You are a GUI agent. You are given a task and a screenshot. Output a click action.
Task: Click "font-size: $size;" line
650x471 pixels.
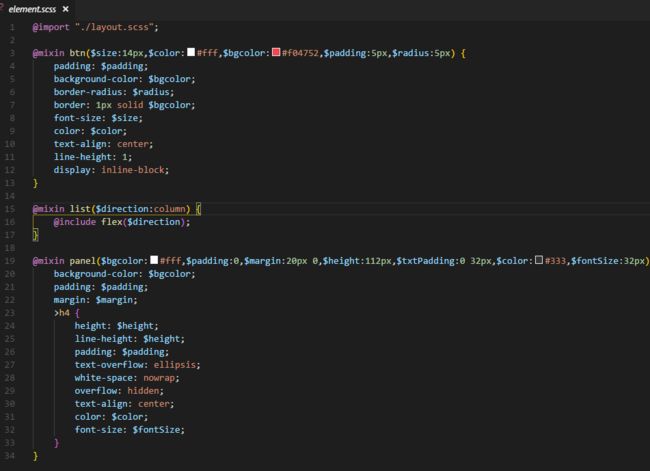click(x=98, y=118)
